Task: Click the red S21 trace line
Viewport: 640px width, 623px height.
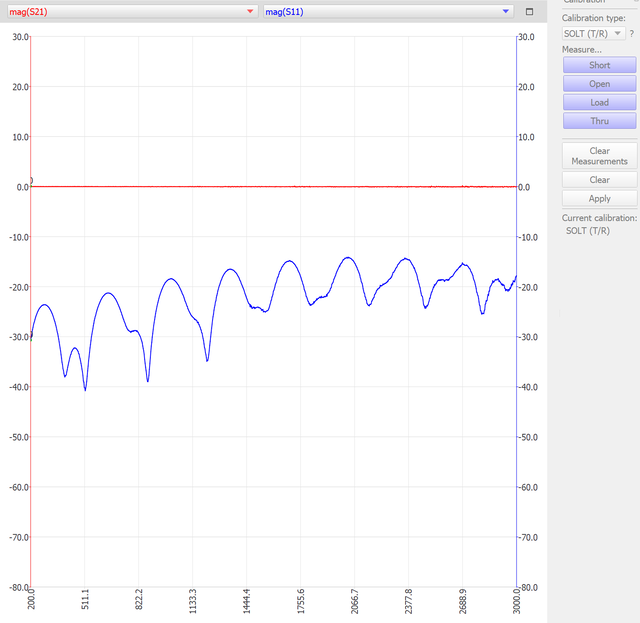Action: pyautogui.click(x=273, y=187)
